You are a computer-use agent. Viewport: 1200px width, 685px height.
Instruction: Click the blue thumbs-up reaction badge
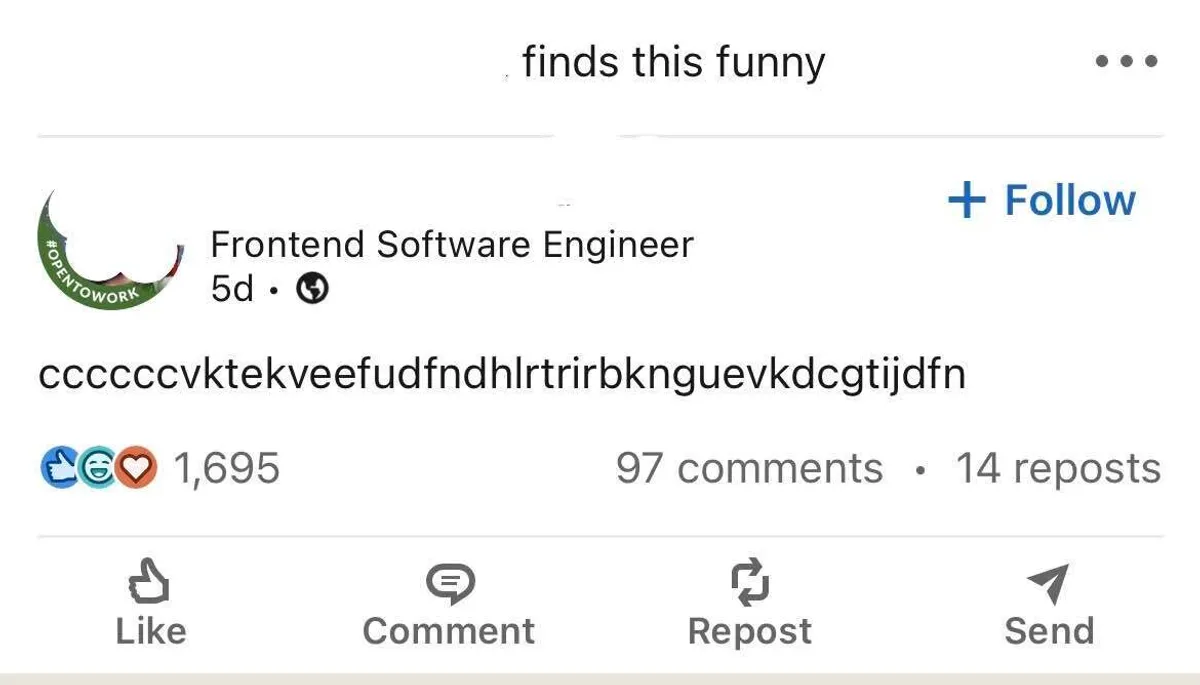click(x=59, y=468)
